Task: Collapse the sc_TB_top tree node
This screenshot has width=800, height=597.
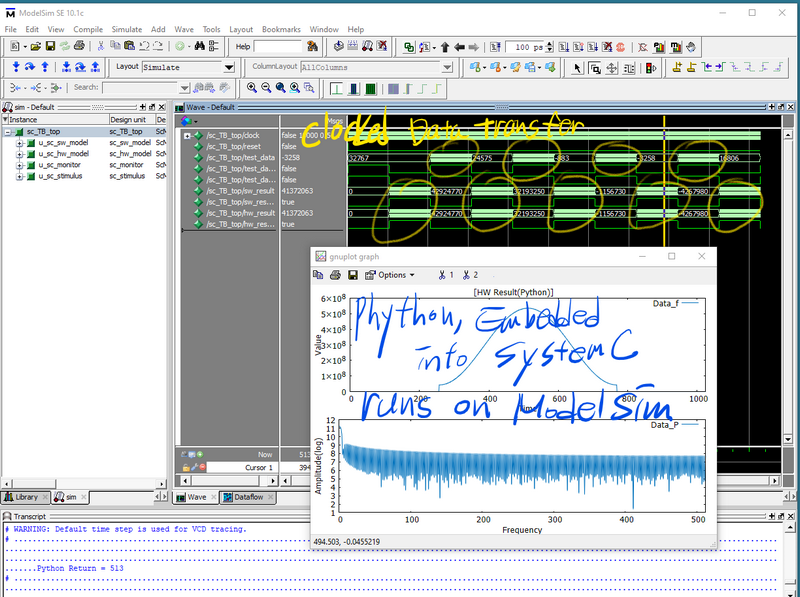Action: (x=8, y=132)
